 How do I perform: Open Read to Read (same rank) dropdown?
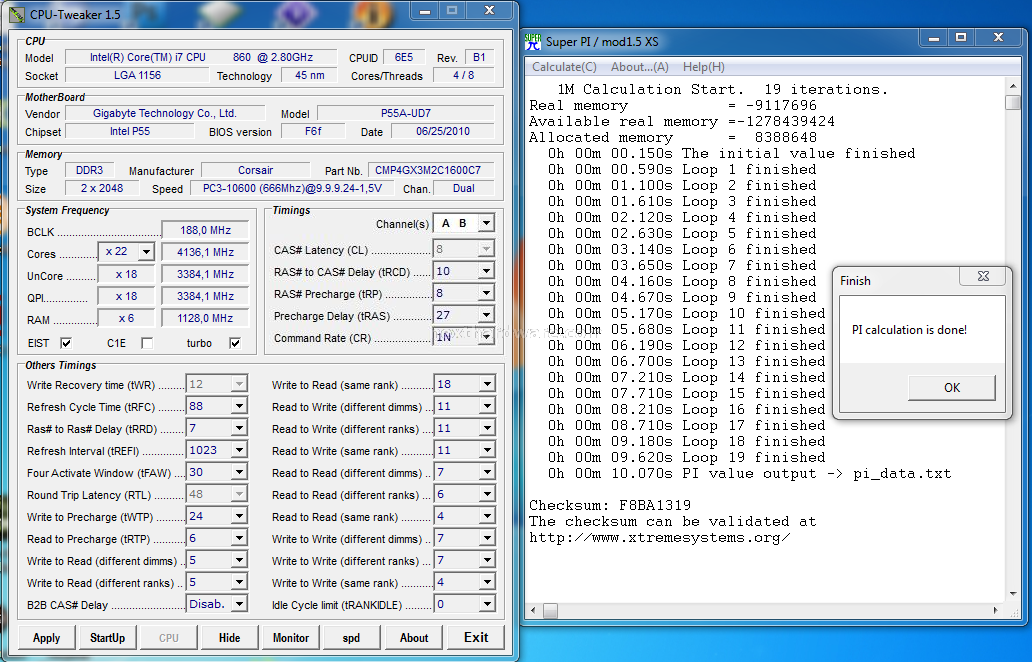[486, 516]
